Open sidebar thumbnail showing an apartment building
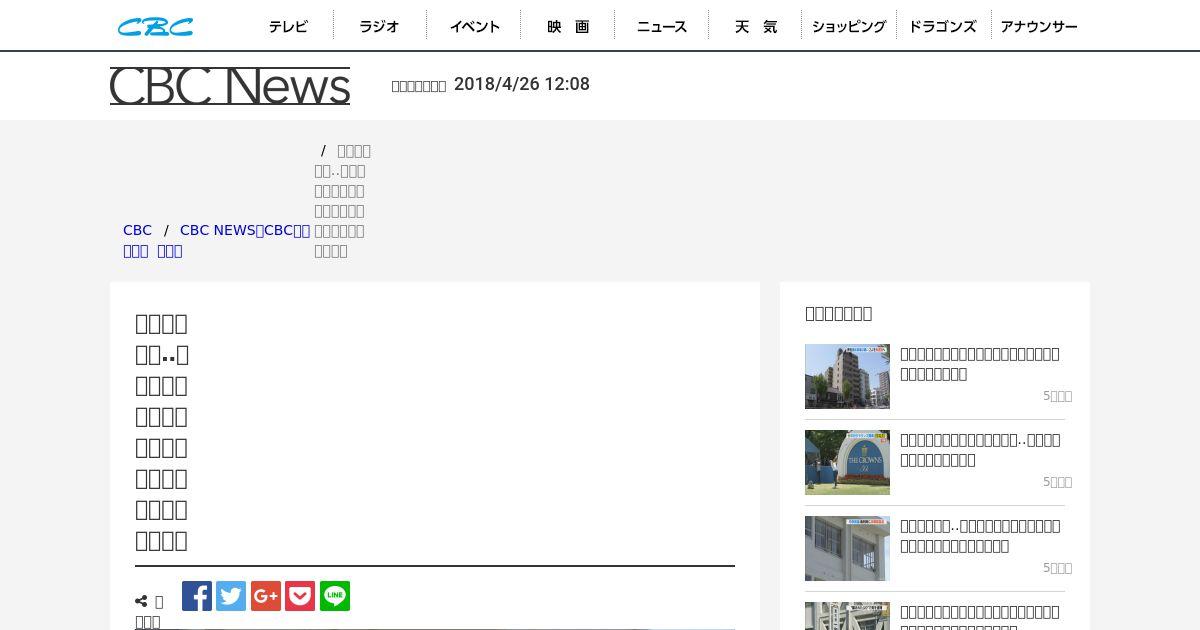 click(x=847, y=377)
